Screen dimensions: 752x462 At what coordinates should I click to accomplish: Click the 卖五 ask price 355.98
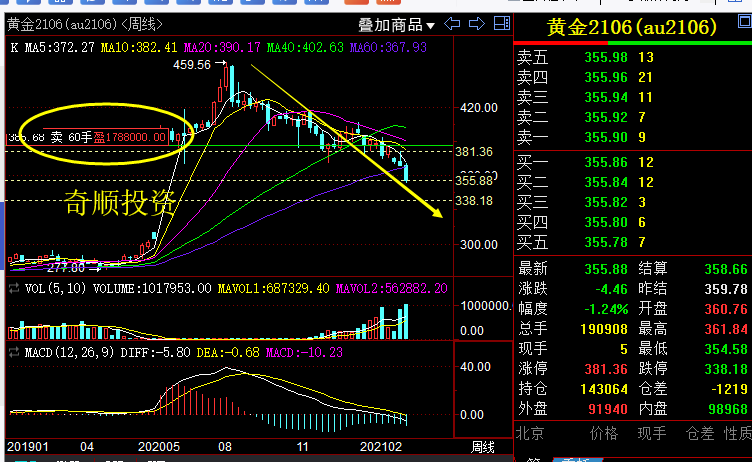(x=605, y=57)
